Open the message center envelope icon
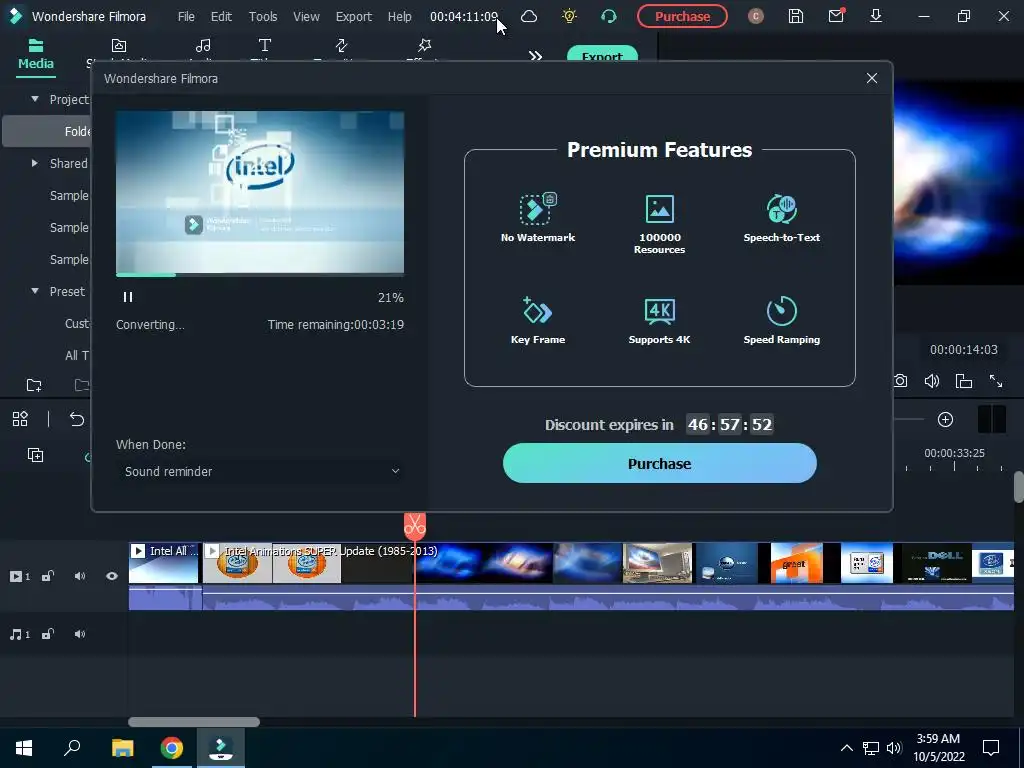The height and width of the screenshot is (768, 1024). [836, 16]
